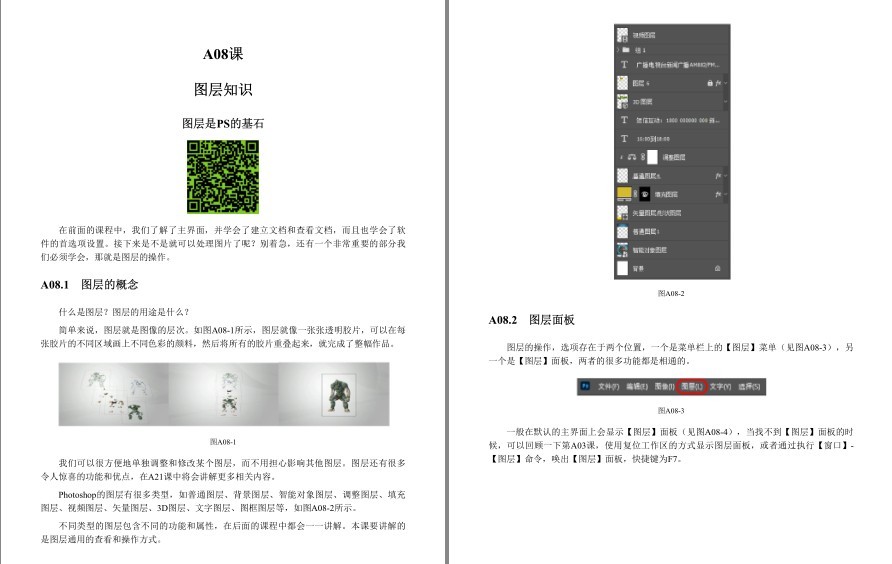Click the lock icon on 图层 5 layer
The height and width of the screenshot is (564, 892).
[x=710, y=83]
